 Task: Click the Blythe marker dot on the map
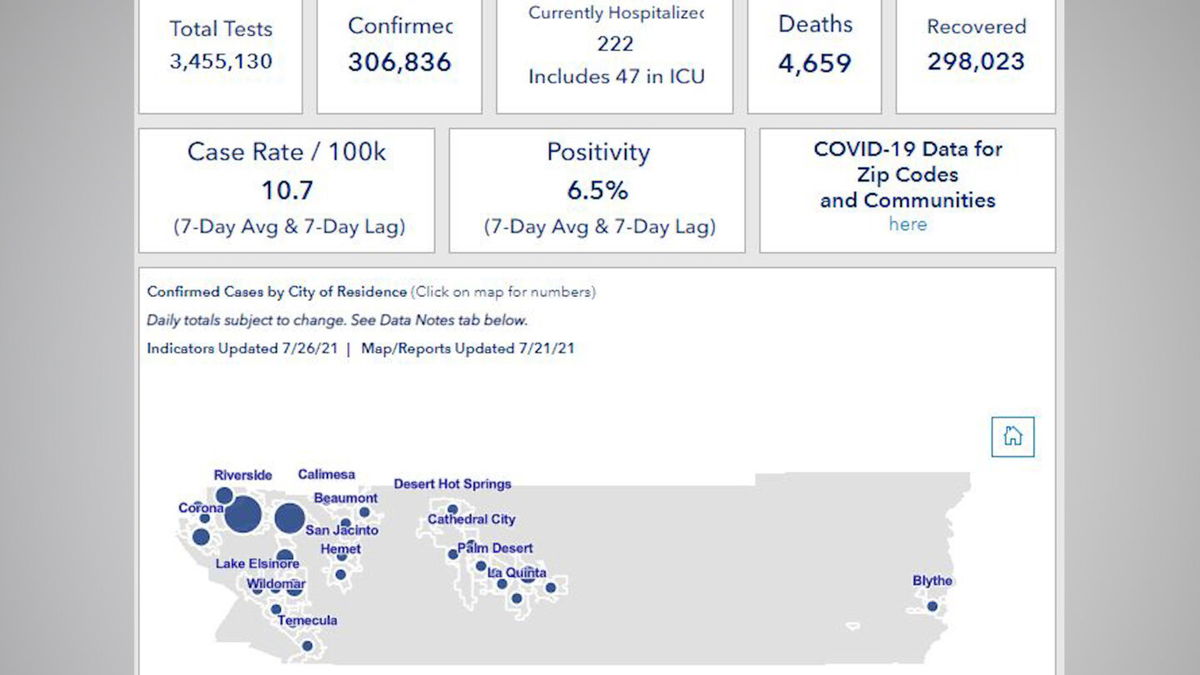pos(932,606)
